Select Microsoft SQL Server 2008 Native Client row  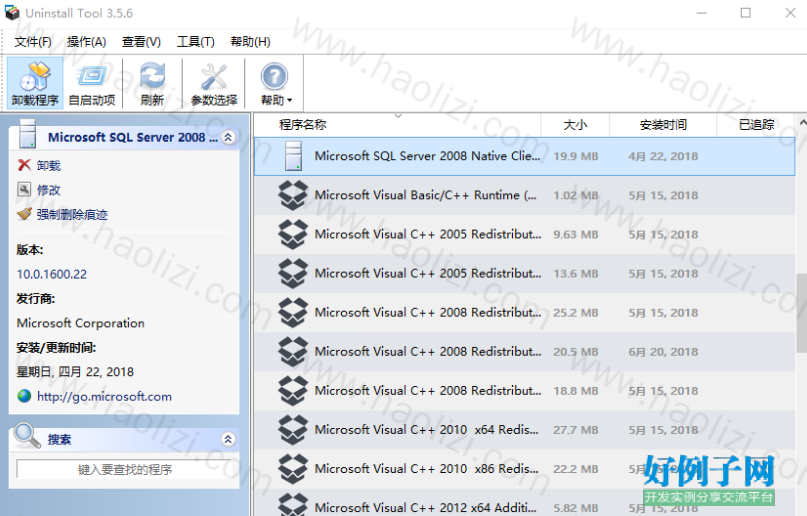(x=524, y=156)
